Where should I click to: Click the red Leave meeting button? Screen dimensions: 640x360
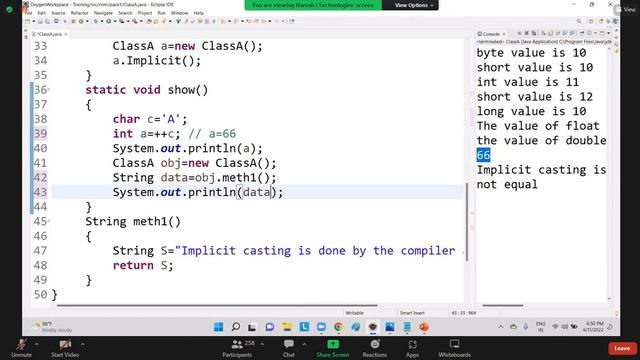coord(622,348)
